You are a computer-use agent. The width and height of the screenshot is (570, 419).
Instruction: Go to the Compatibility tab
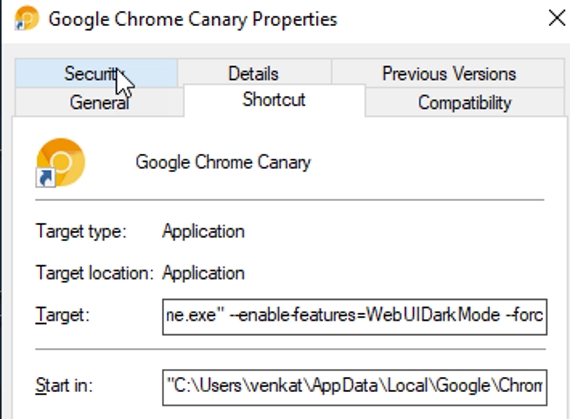coord(465,102)
